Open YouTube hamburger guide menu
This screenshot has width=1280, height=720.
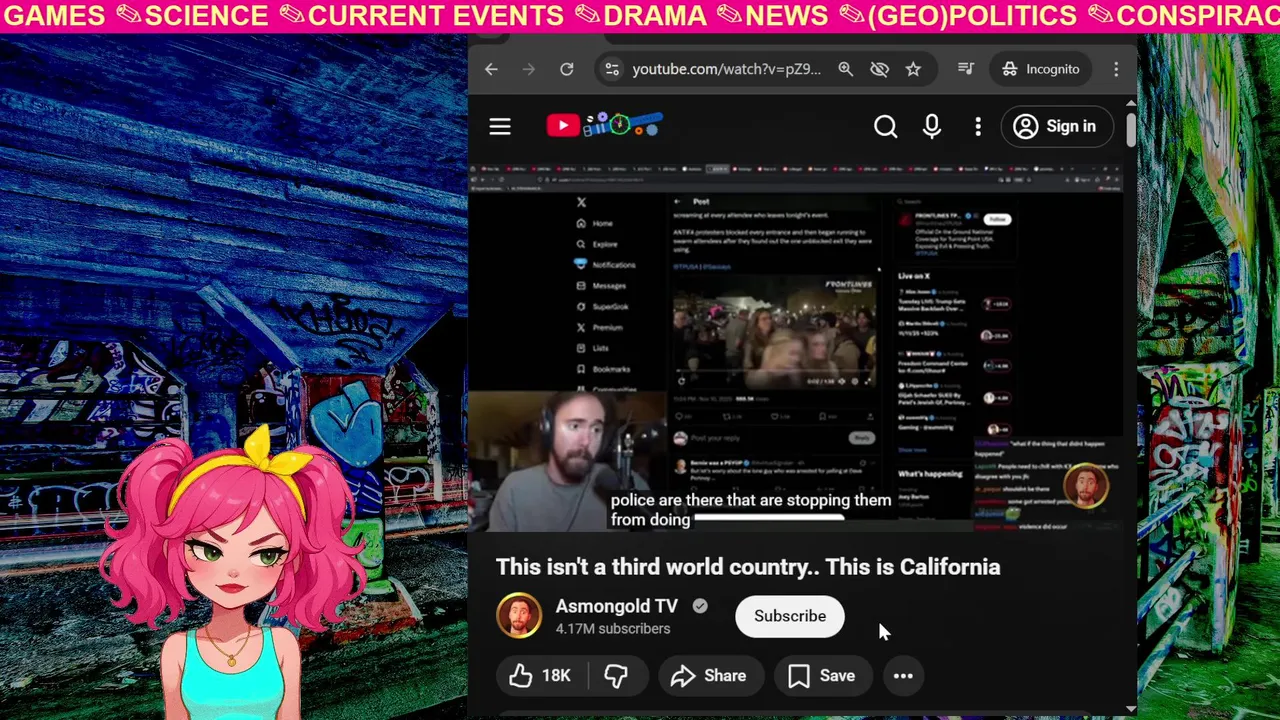pyautogui.click(x=500, y=126)
